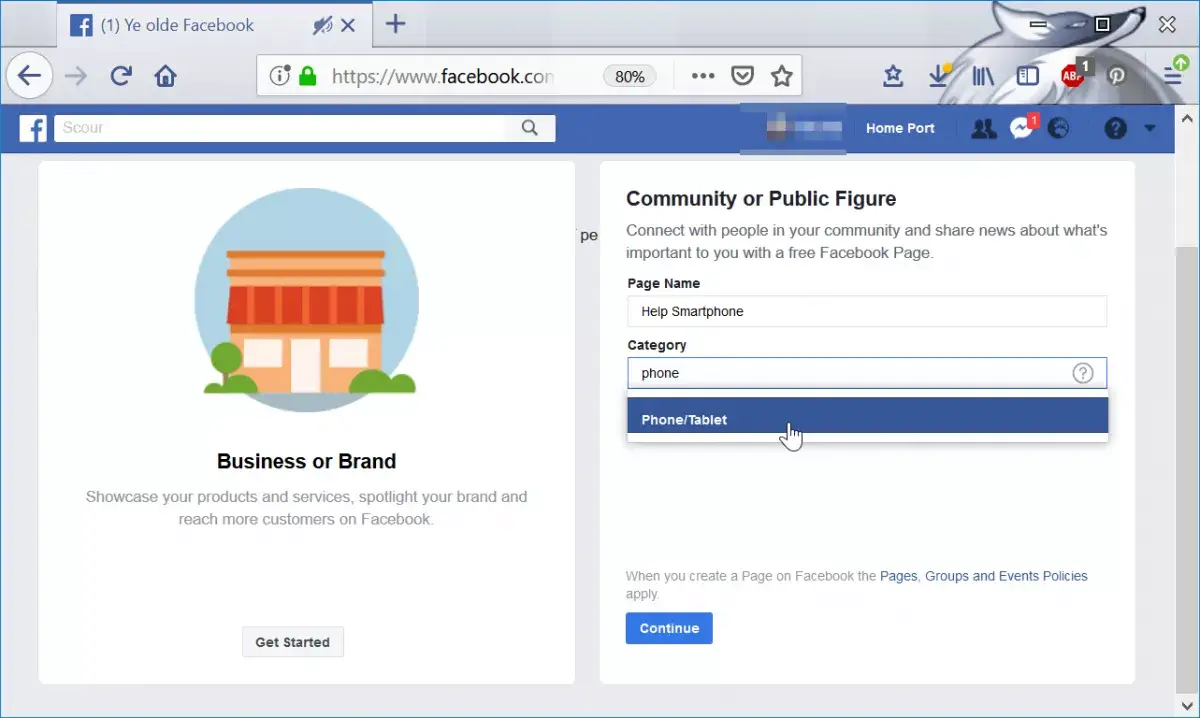Open the Firefox hamburger menu
Screen dimensions: 1200x718
click(x=1173, y=74)
